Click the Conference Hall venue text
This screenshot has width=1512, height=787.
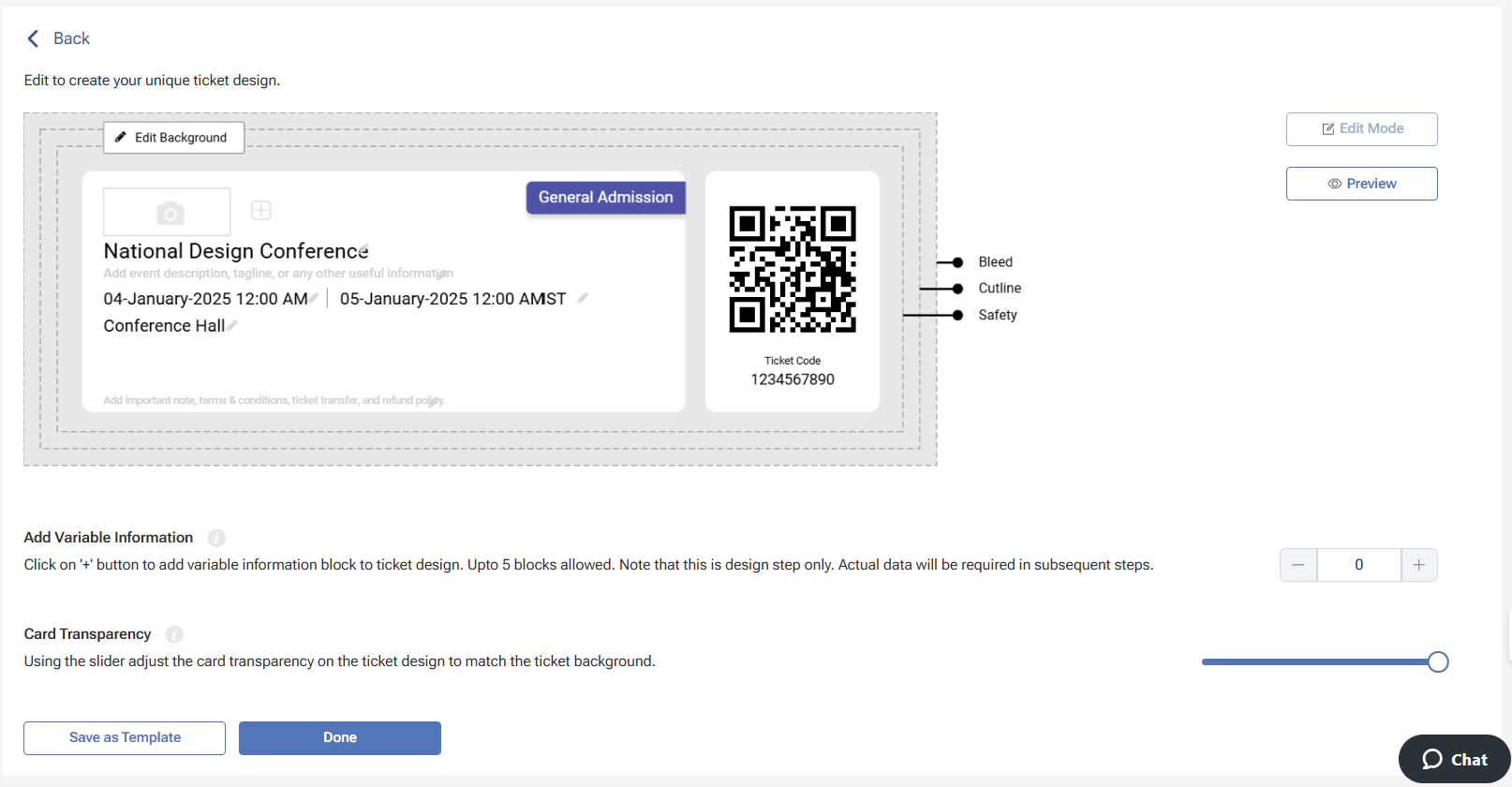coord(164,326)
